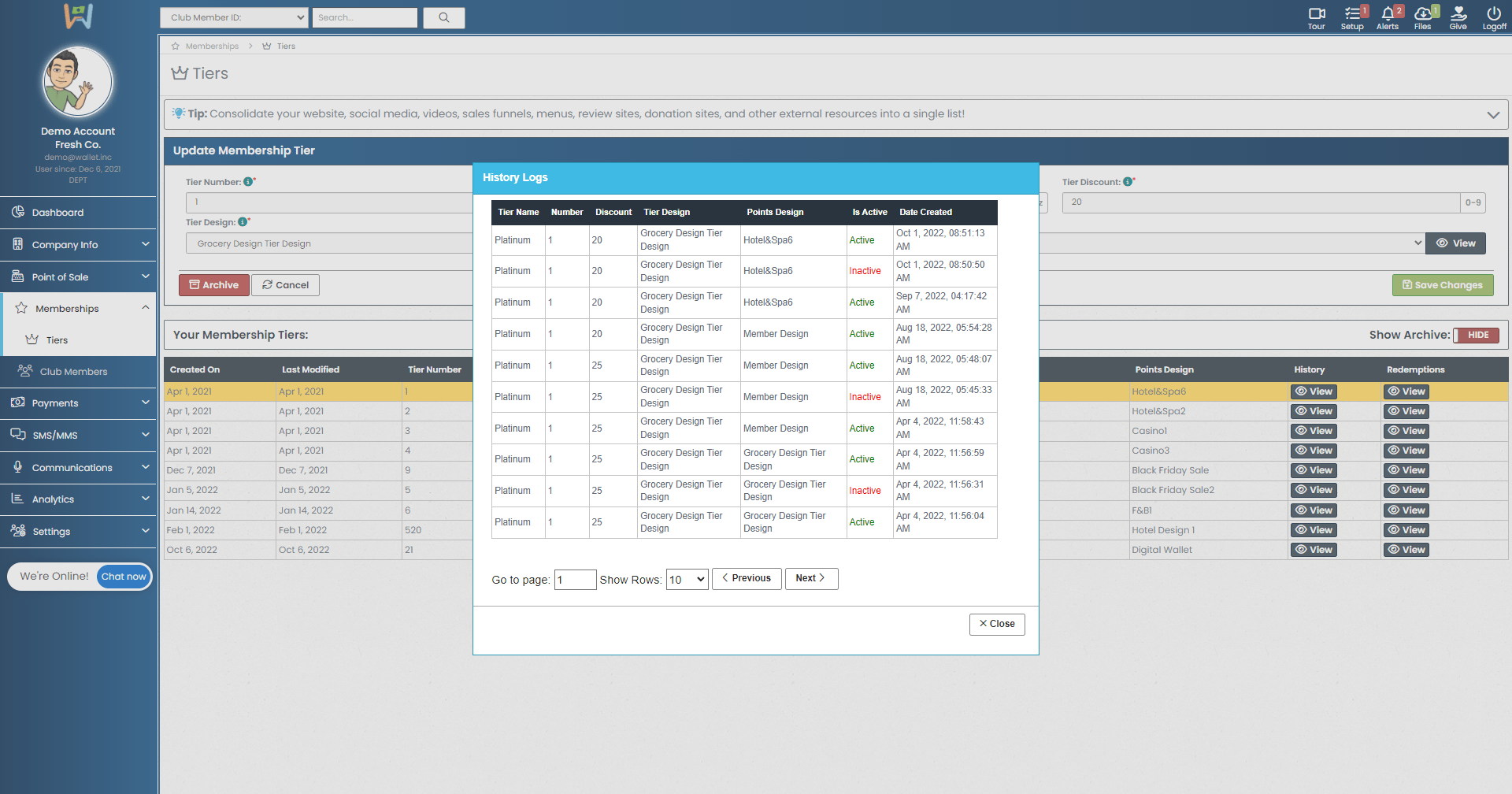Click the Chat now button

(x=124, y=577)
